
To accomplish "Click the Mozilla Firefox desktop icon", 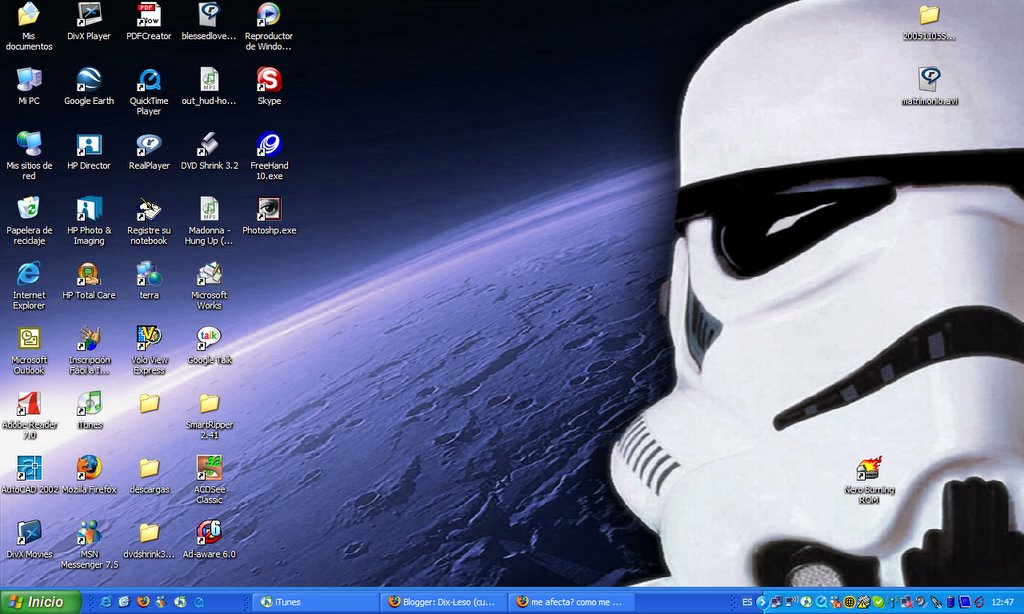I will [x=89, y=468].
